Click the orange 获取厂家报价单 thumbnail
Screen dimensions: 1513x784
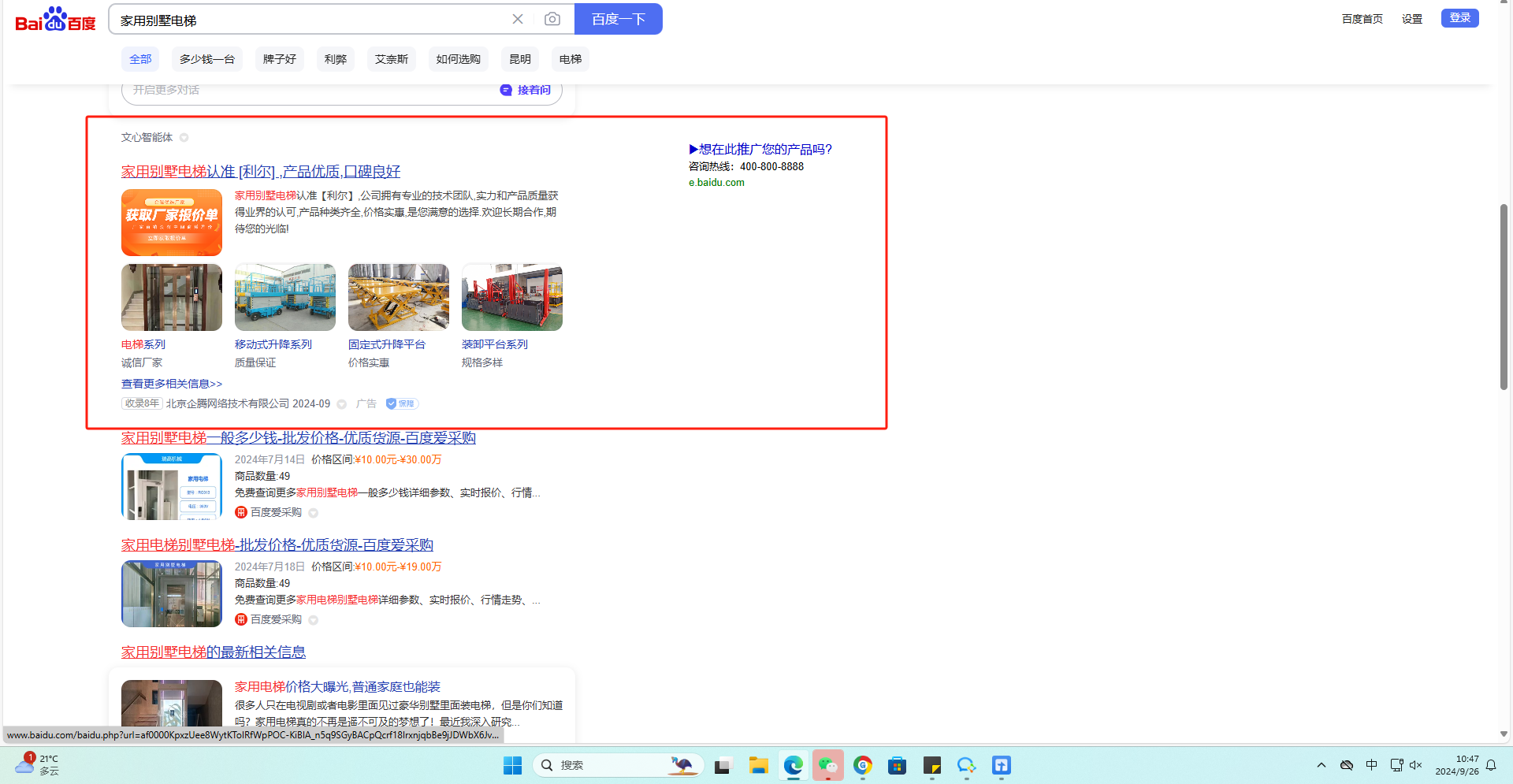tap(172, 222)
